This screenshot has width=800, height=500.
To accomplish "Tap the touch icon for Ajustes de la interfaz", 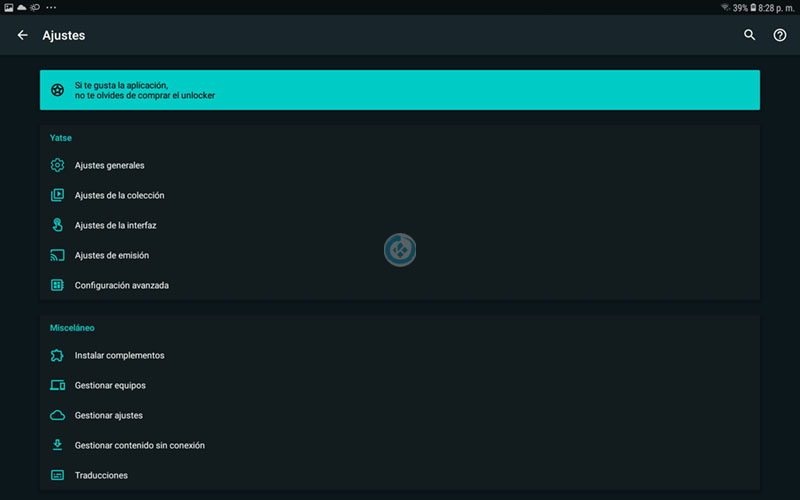I will click(57, 225).
